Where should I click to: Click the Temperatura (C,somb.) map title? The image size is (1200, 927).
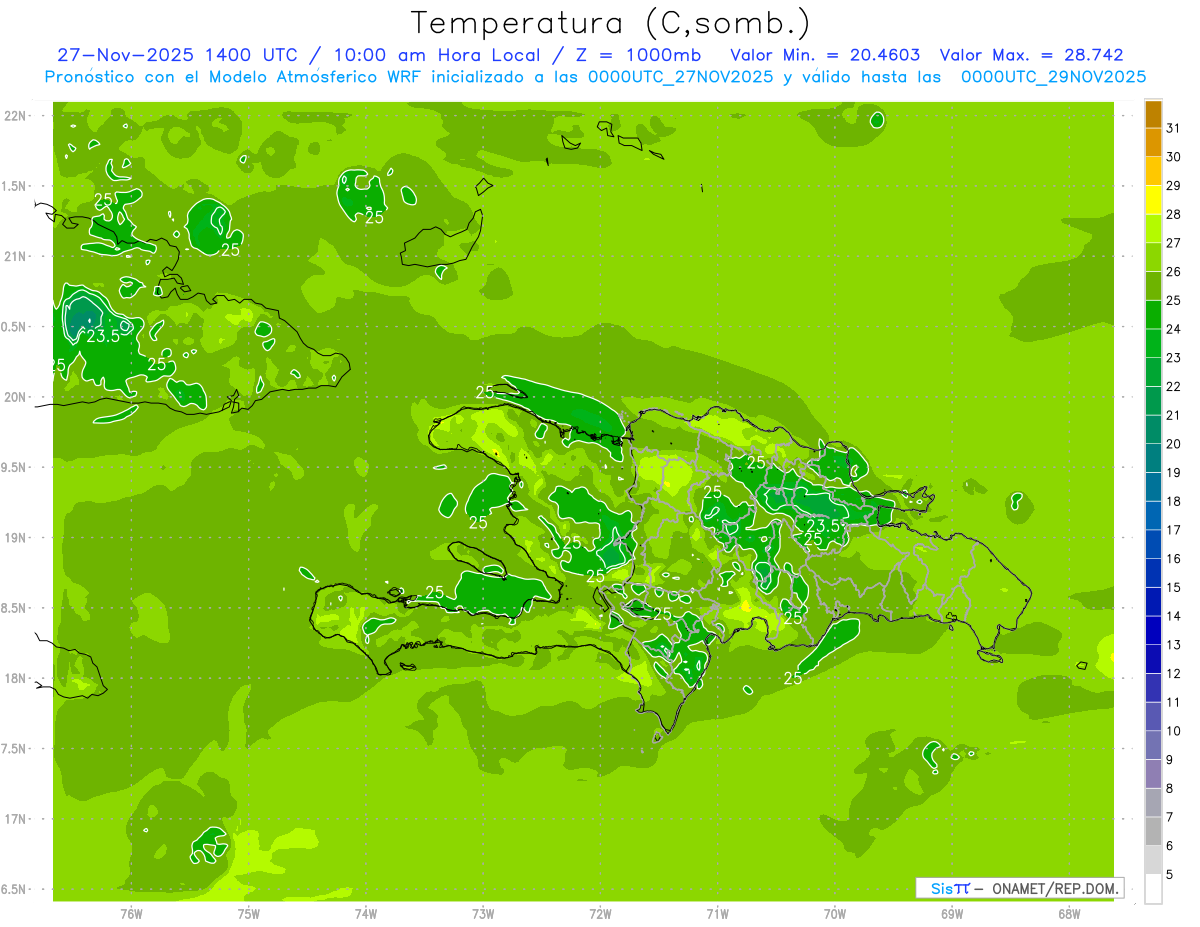pyautogui.click(x=610, y=22)
